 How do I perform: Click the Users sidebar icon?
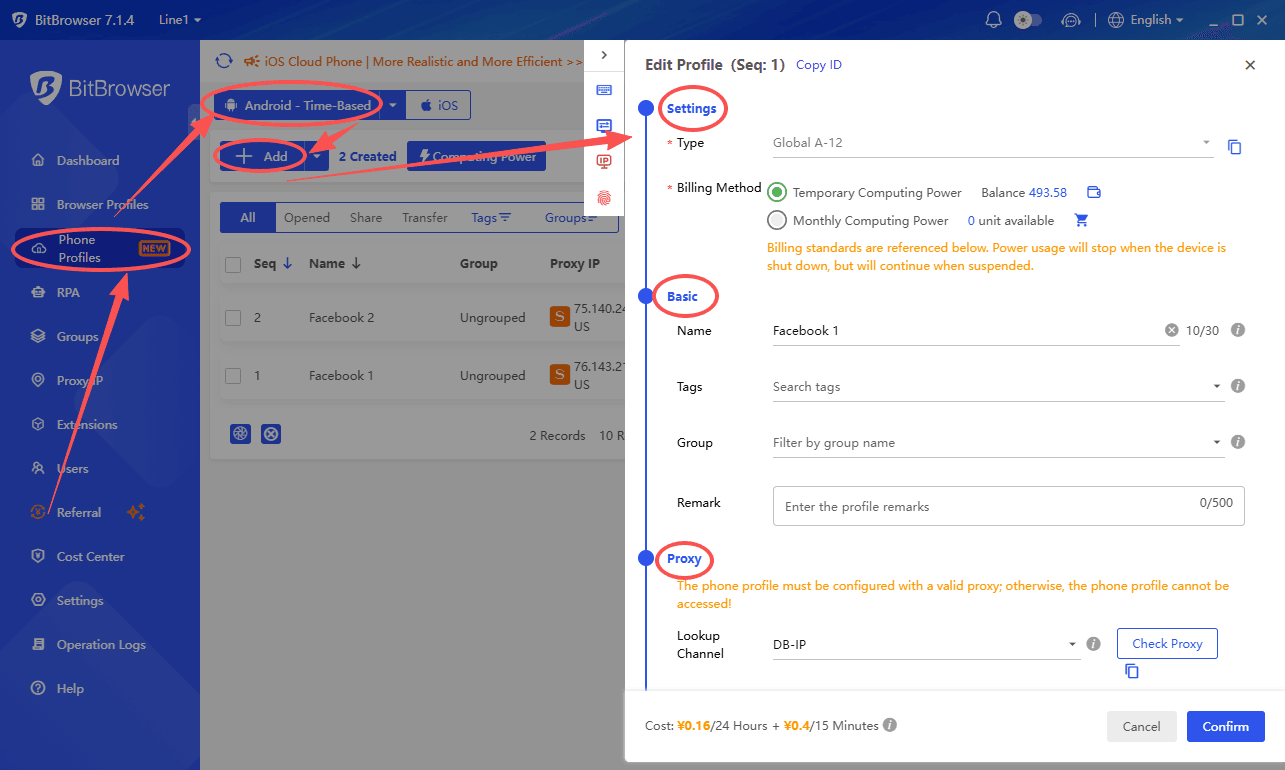pyautogui.click(x=38, y=468)
